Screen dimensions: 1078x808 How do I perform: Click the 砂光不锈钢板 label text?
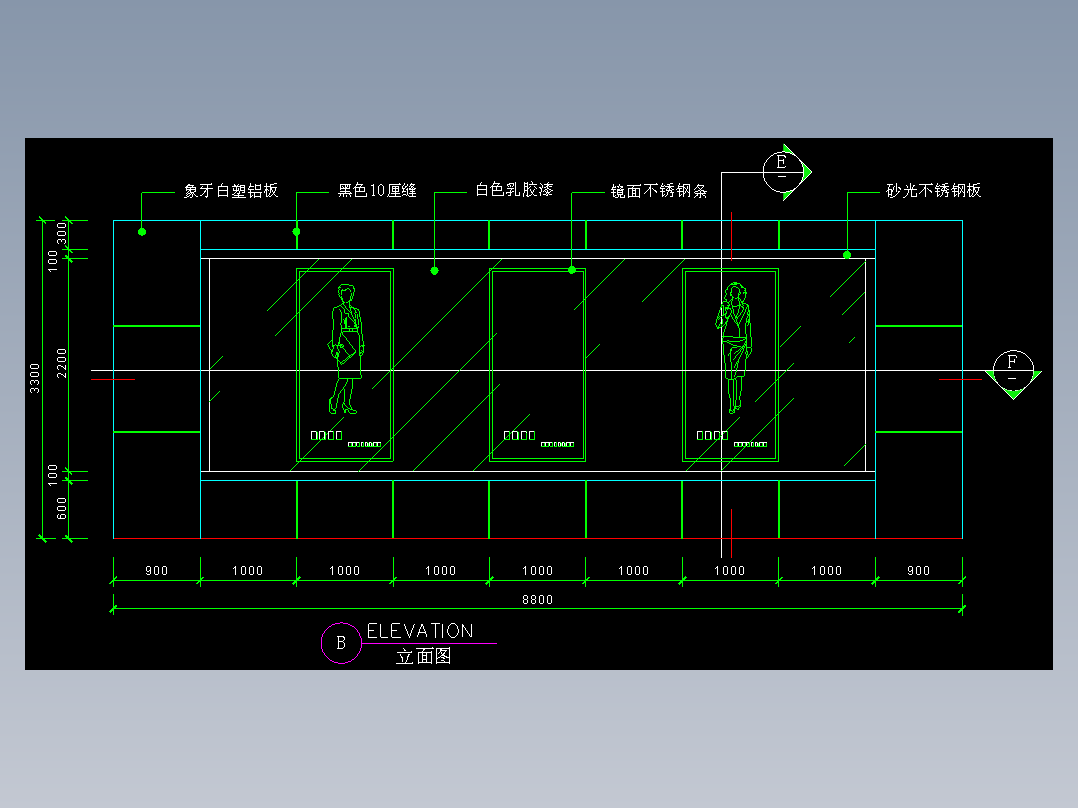click(934, 190)
